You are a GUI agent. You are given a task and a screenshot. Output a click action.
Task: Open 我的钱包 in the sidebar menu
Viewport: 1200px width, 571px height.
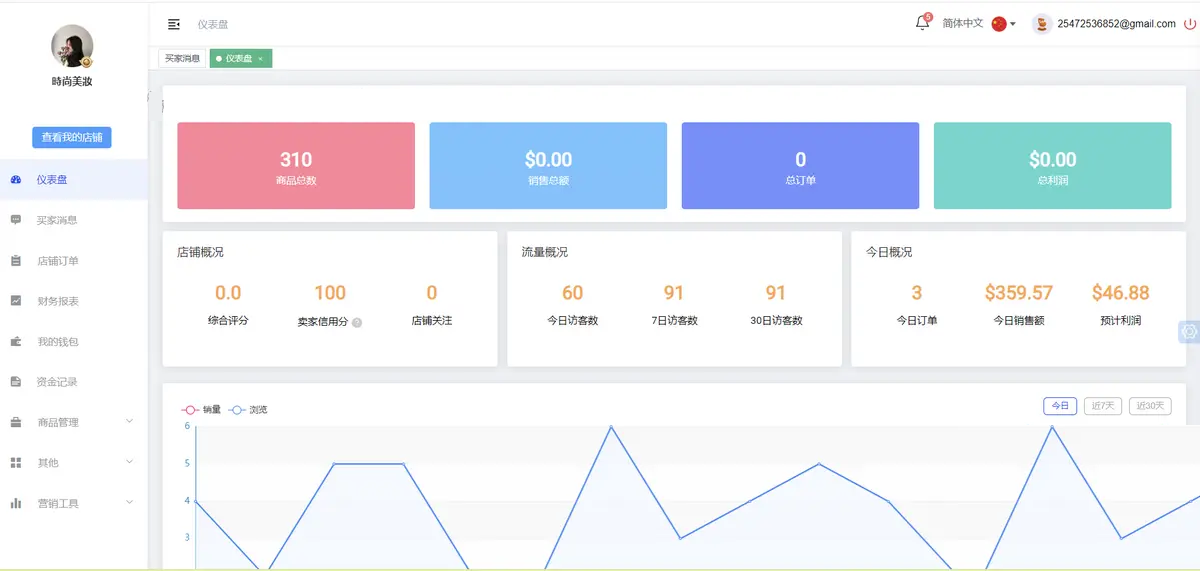point(74,342)
